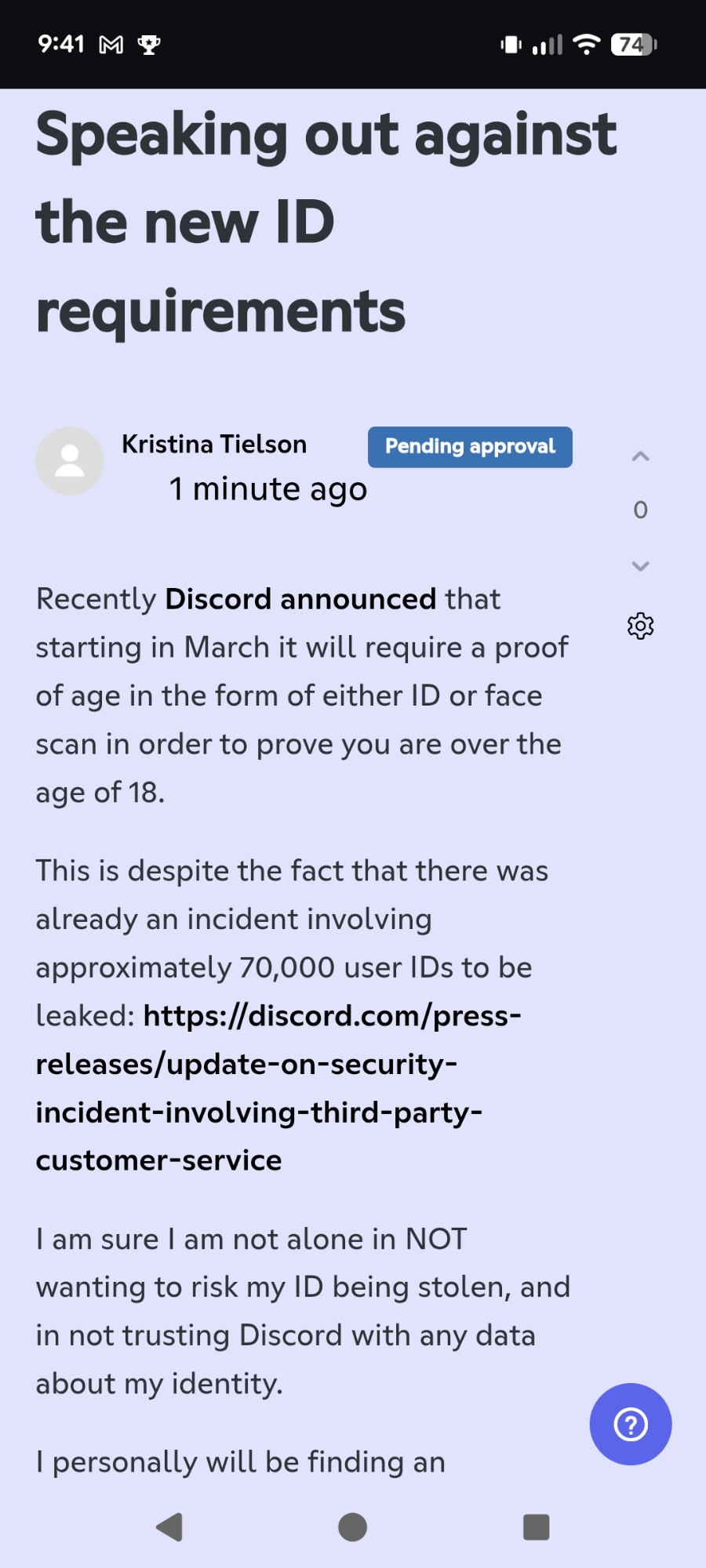Open Kristina Tielson's profile by her name
The width and height of the screenshot is (706, 1568).
pos(214,445)
